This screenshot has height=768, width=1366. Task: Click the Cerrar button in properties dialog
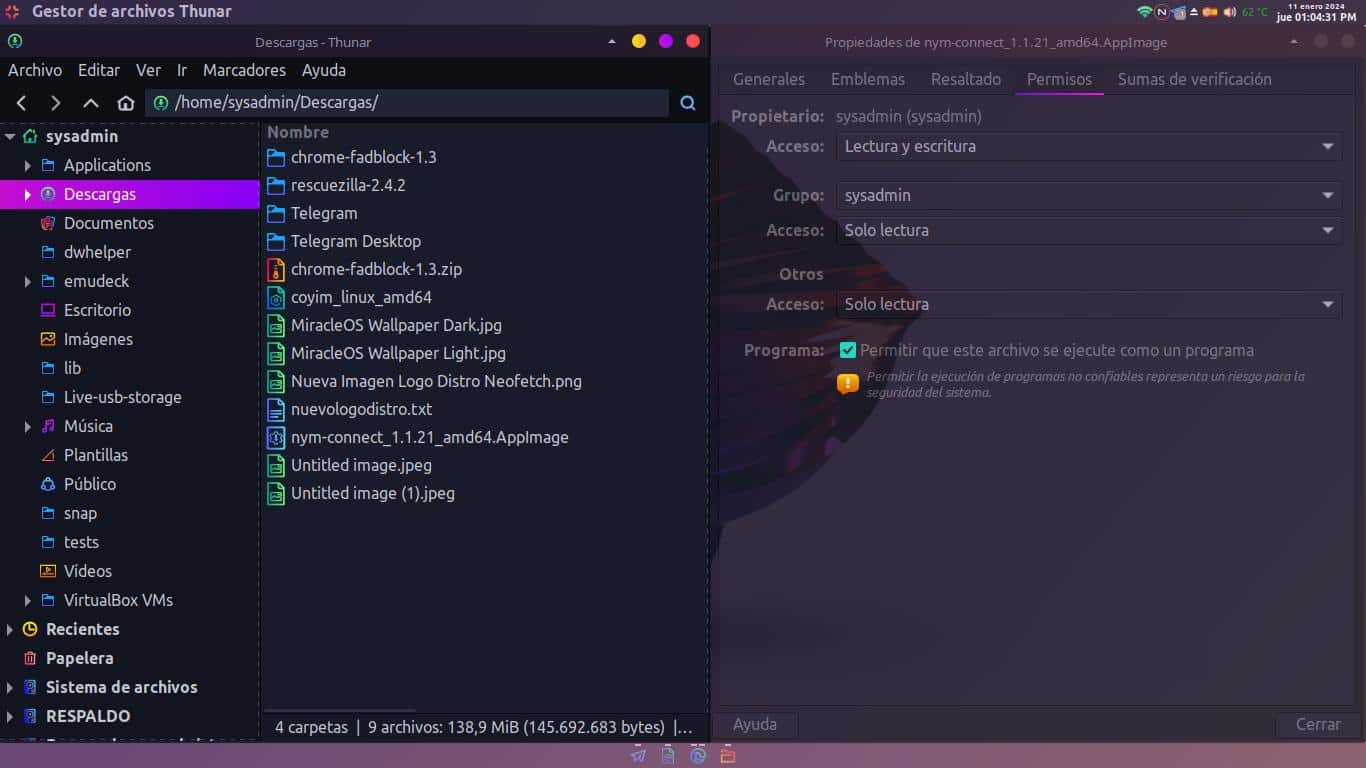(1318, 725)
